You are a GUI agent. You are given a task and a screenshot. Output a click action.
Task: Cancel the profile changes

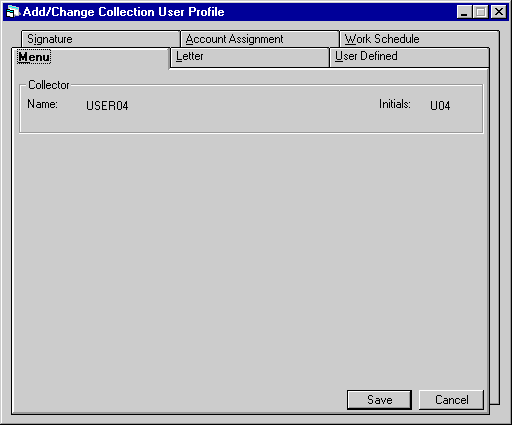[451, 400]
